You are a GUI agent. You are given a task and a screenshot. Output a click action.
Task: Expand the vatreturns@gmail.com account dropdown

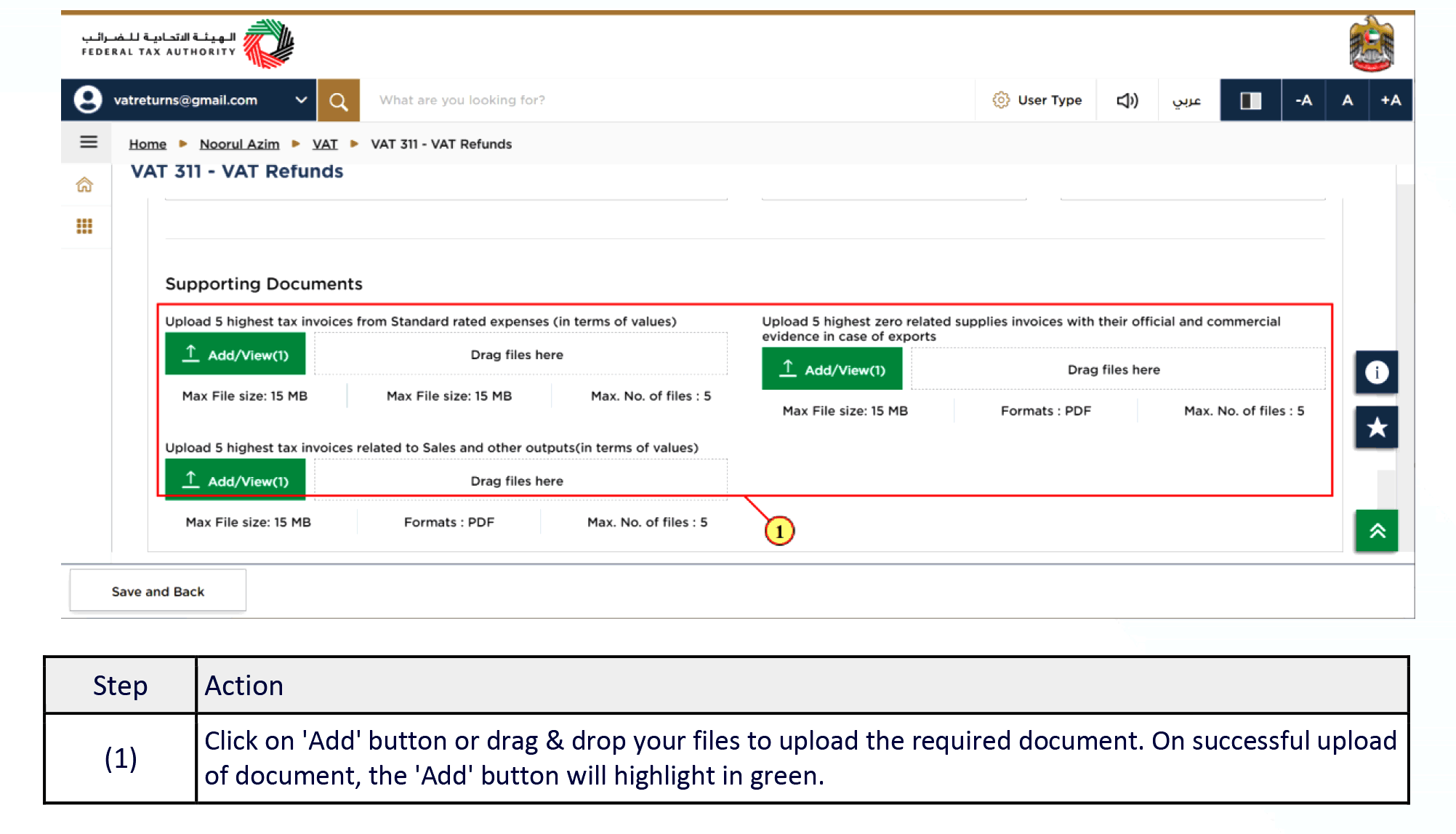click(300, 100)
